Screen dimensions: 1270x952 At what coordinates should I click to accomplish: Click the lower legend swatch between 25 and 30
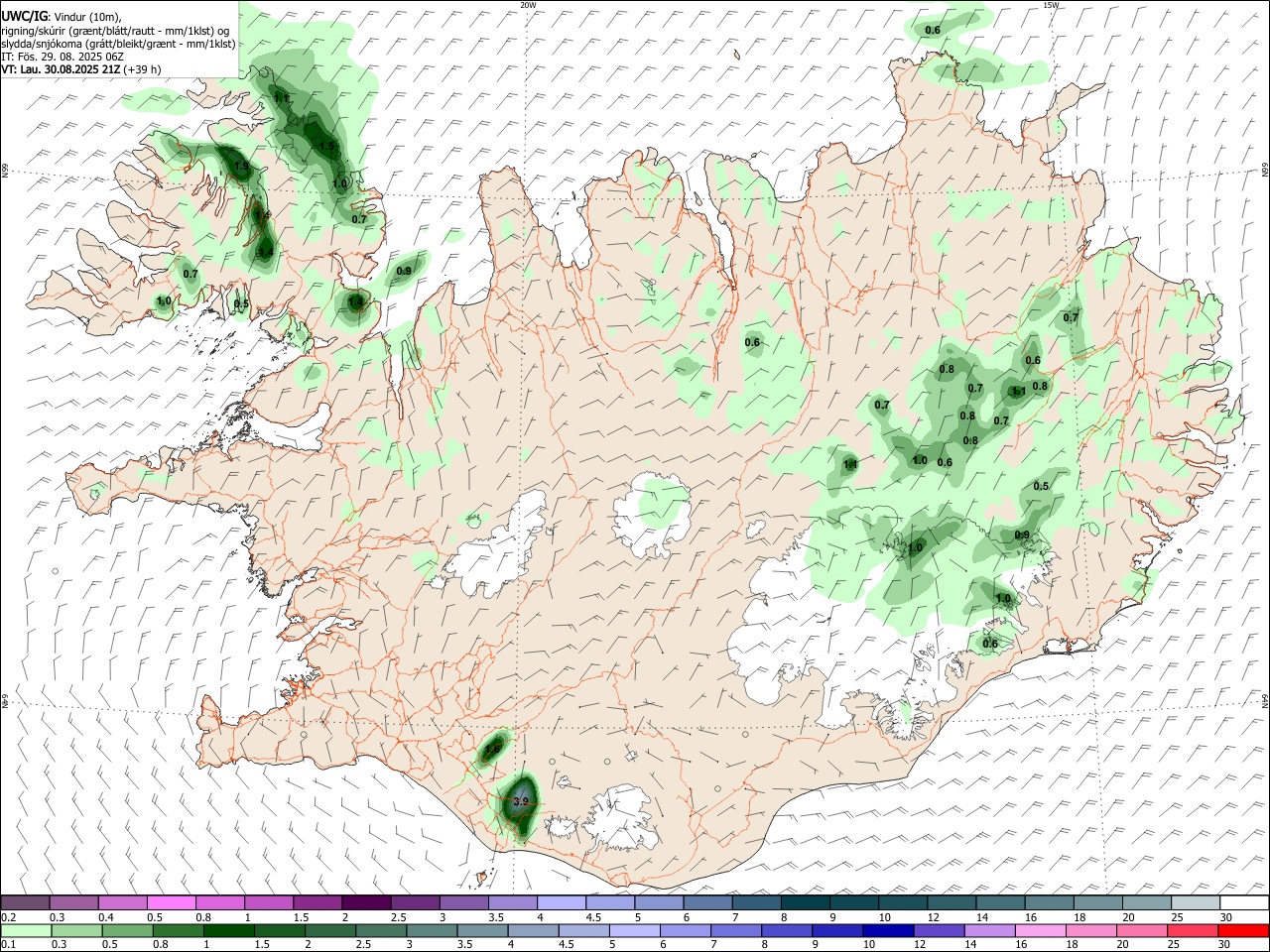[x=1195, y=930]
